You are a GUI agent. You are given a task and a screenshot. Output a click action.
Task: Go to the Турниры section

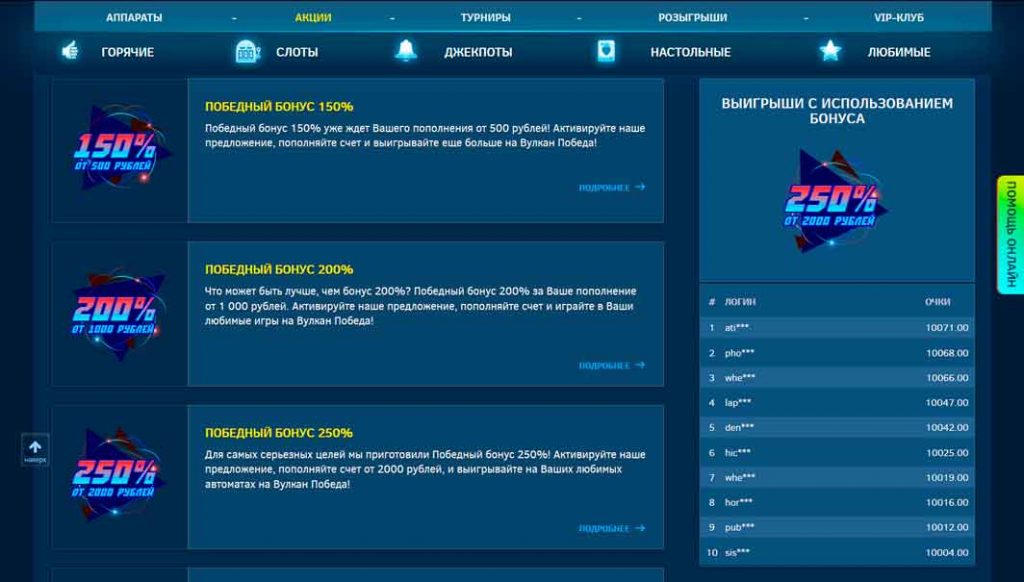tap(486, 18)
